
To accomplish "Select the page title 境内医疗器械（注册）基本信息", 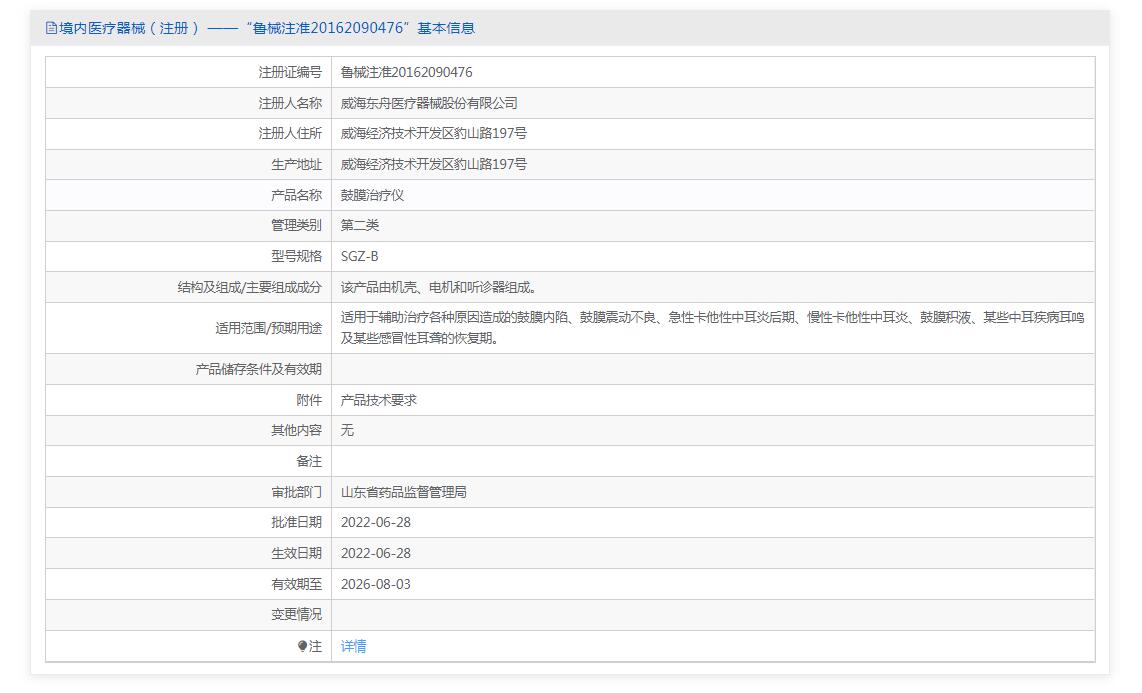I will [x=267, y=28].
